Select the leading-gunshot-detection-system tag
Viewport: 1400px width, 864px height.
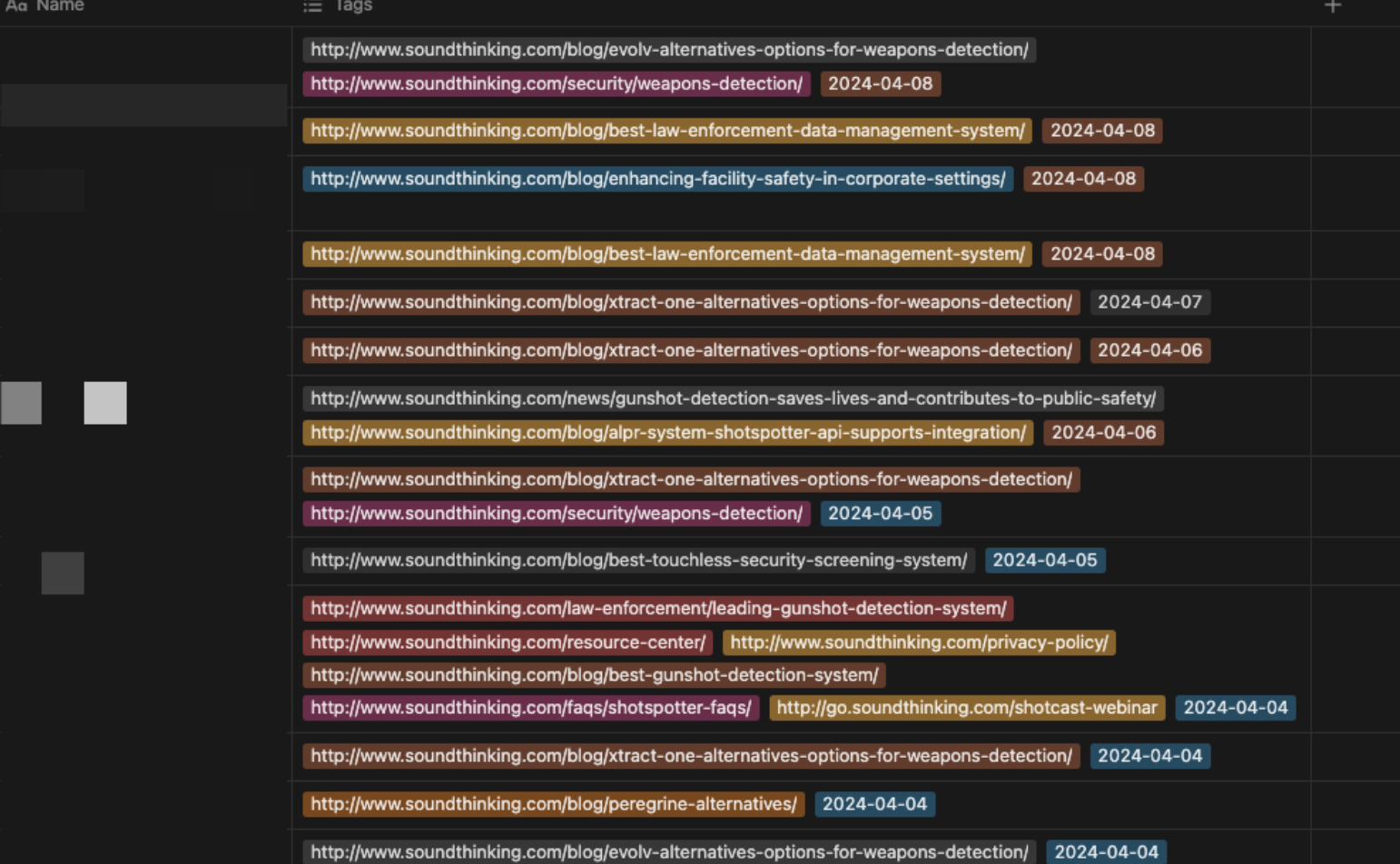click(658, 608)
